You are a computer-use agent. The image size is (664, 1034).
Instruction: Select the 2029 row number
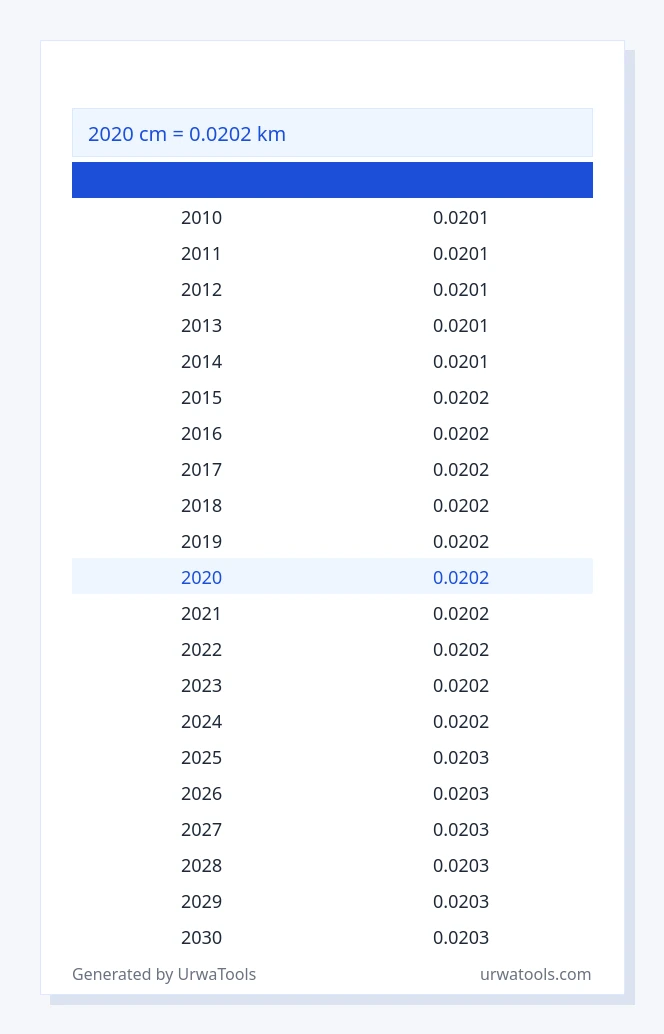click(x=202, y=901)
